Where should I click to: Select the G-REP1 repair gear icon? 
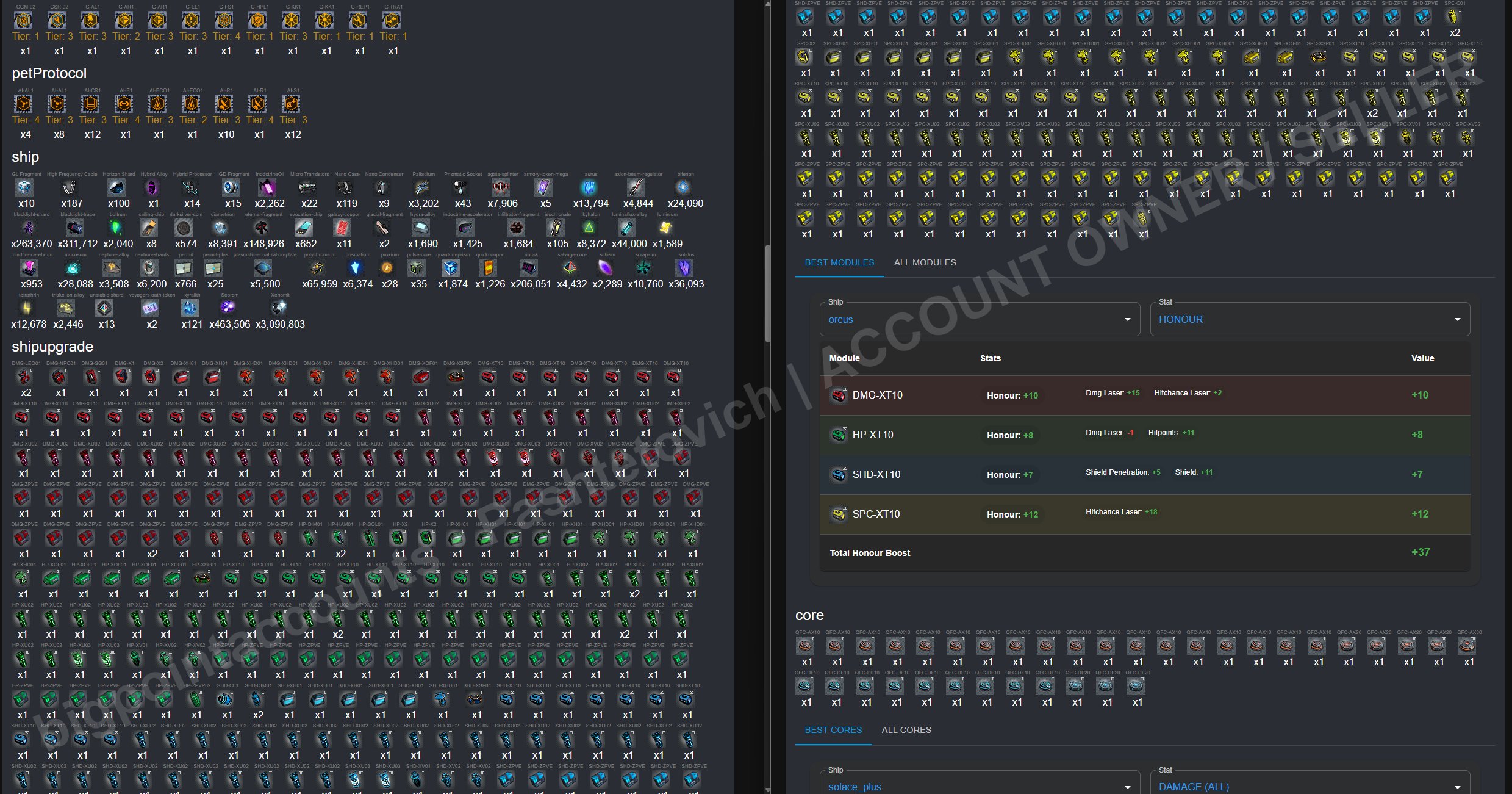pyautogui.click(x=358, y=21)
